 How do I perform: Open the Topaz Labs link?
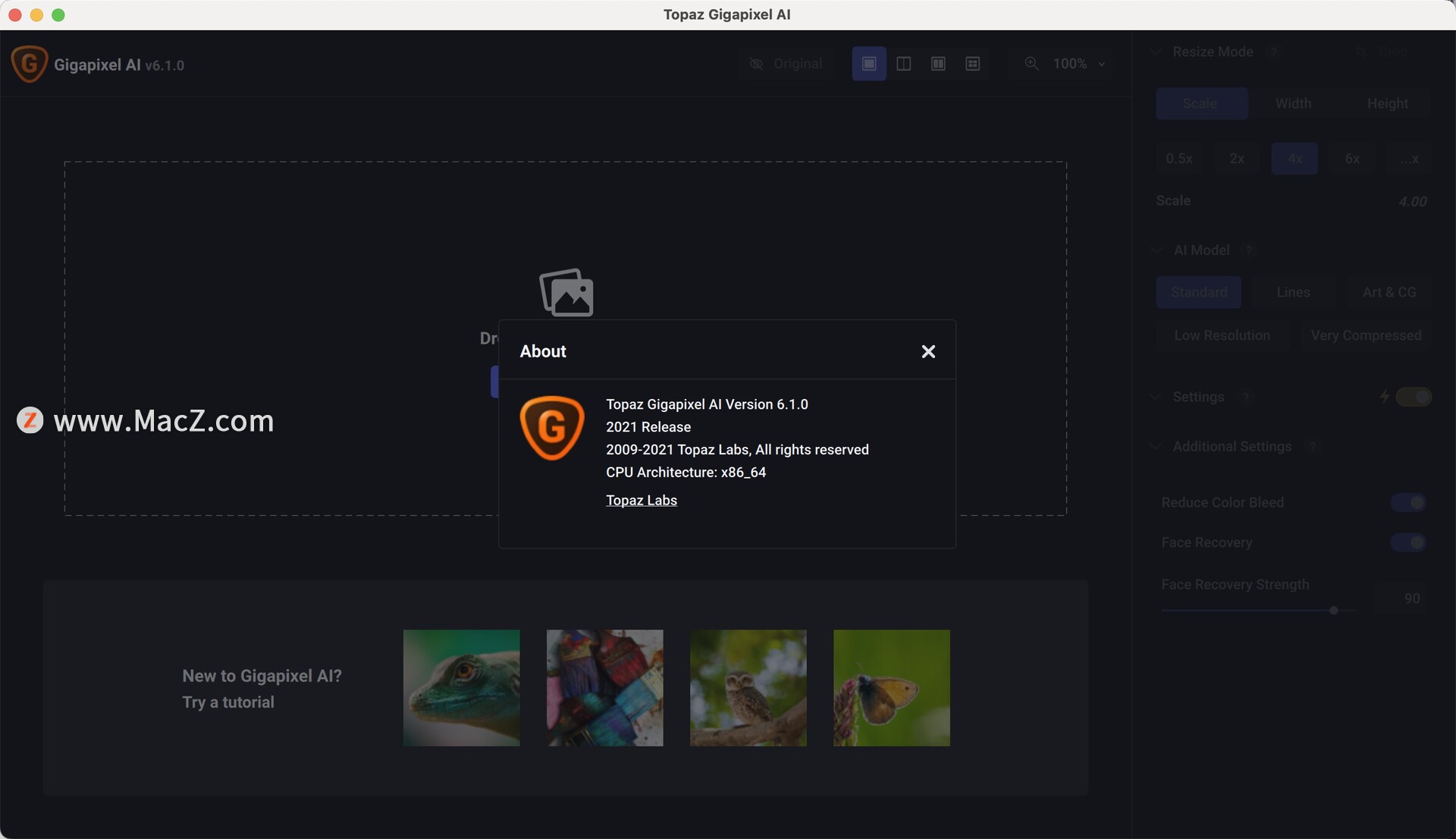point(642,501)
